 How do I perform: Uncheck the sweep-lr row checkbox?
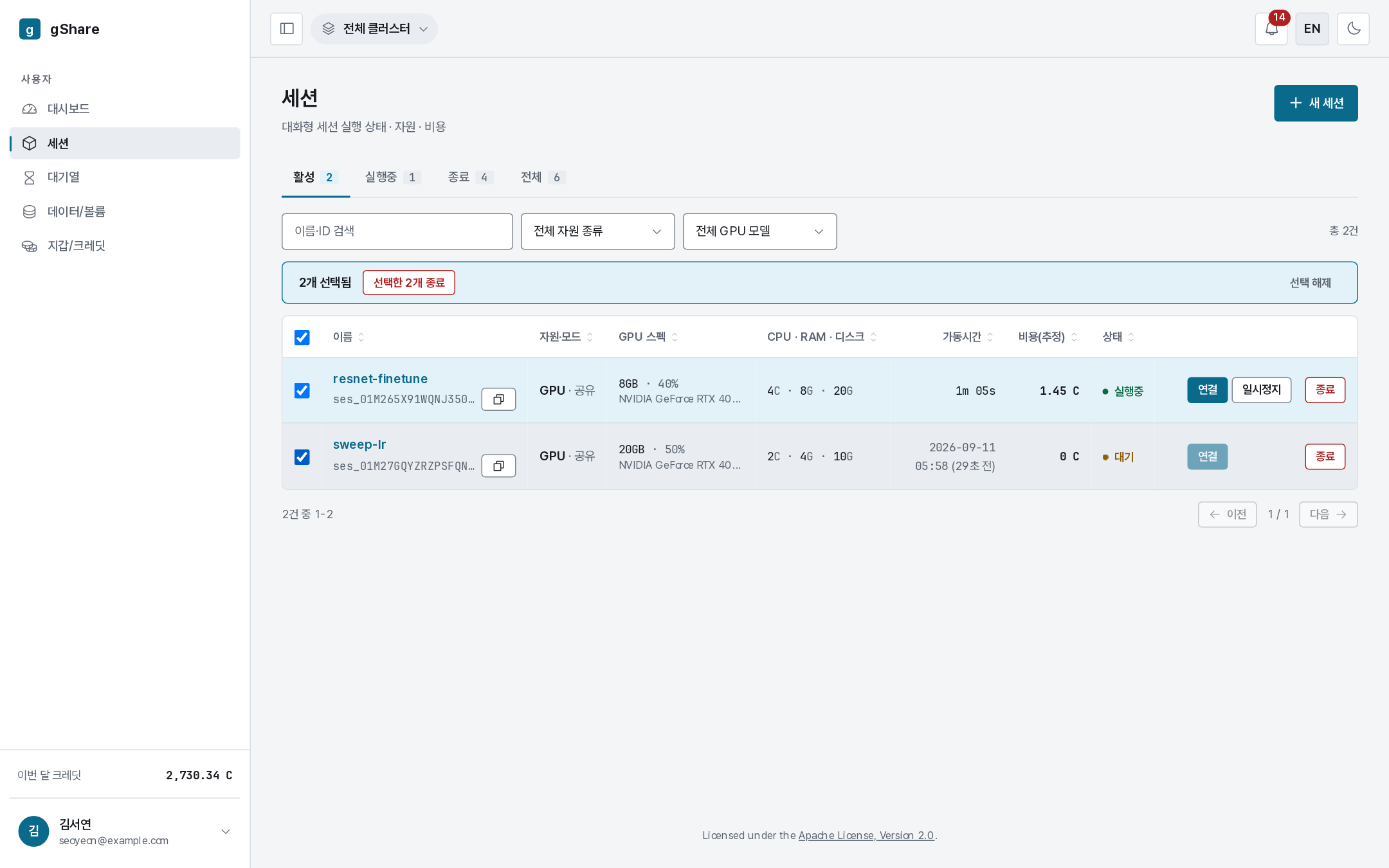click(x=302, y=457)
